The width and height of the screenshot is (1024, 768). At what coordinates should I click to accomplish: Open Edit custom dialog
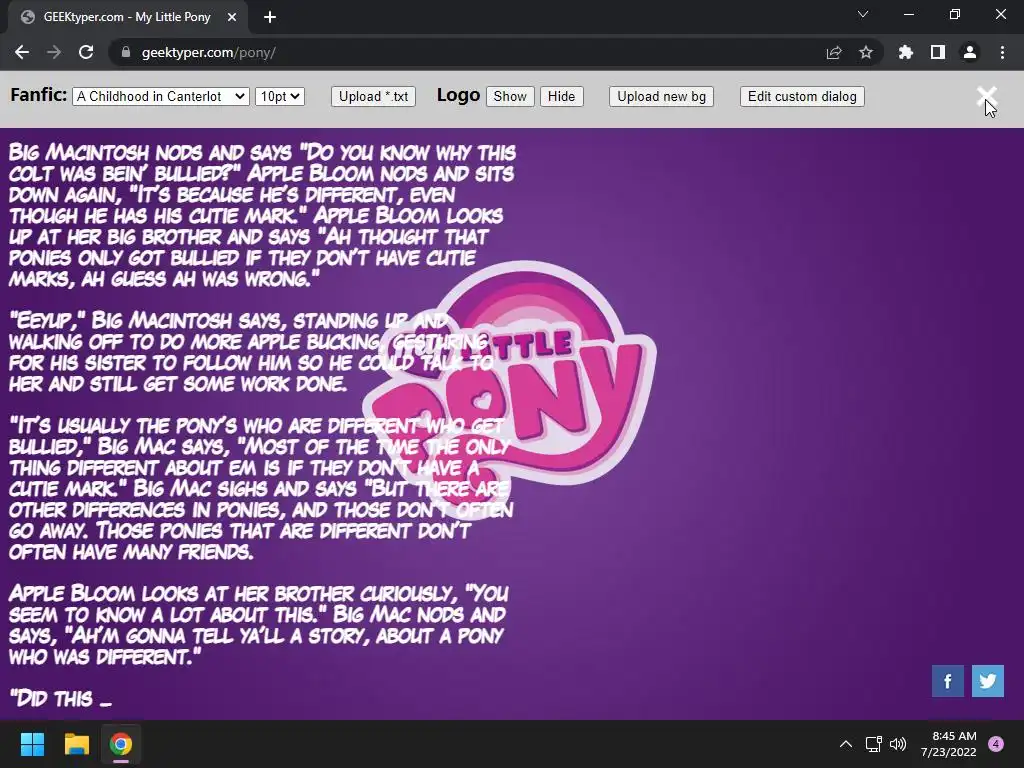(x=802, y=97)
